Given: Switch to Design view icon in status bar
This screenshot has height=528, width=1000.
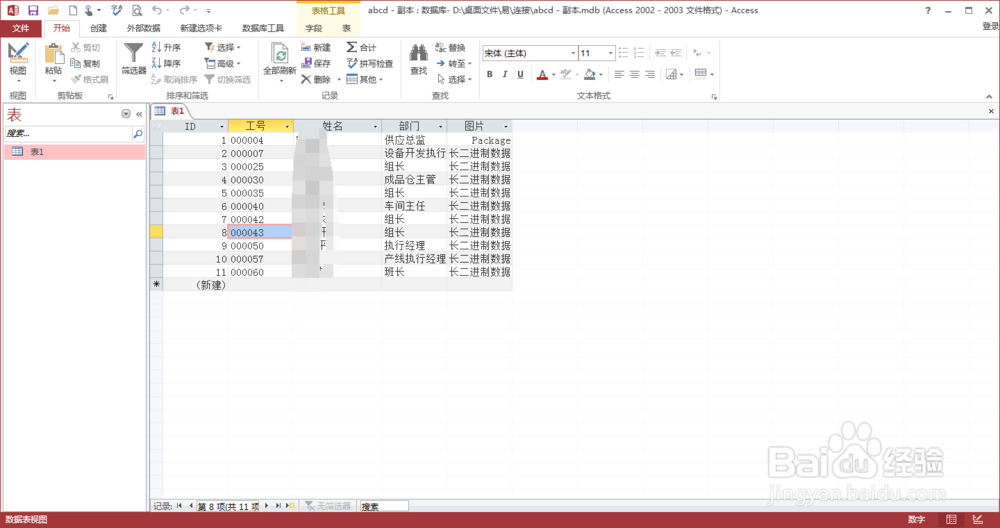Looking at the screenshot, I should click(x=977, y=520).
